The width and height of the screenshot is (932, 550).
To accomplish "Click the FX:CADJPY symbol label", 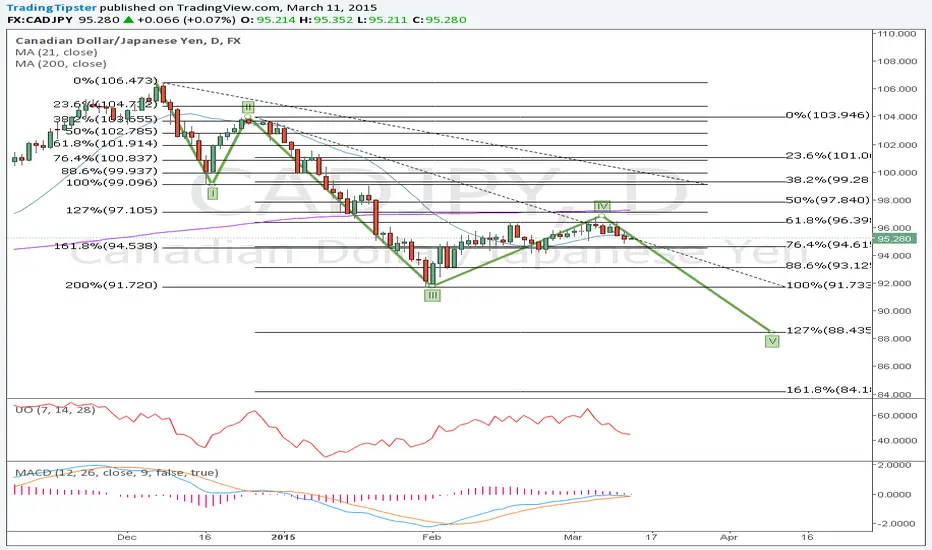I will click(x=40, y=20).
